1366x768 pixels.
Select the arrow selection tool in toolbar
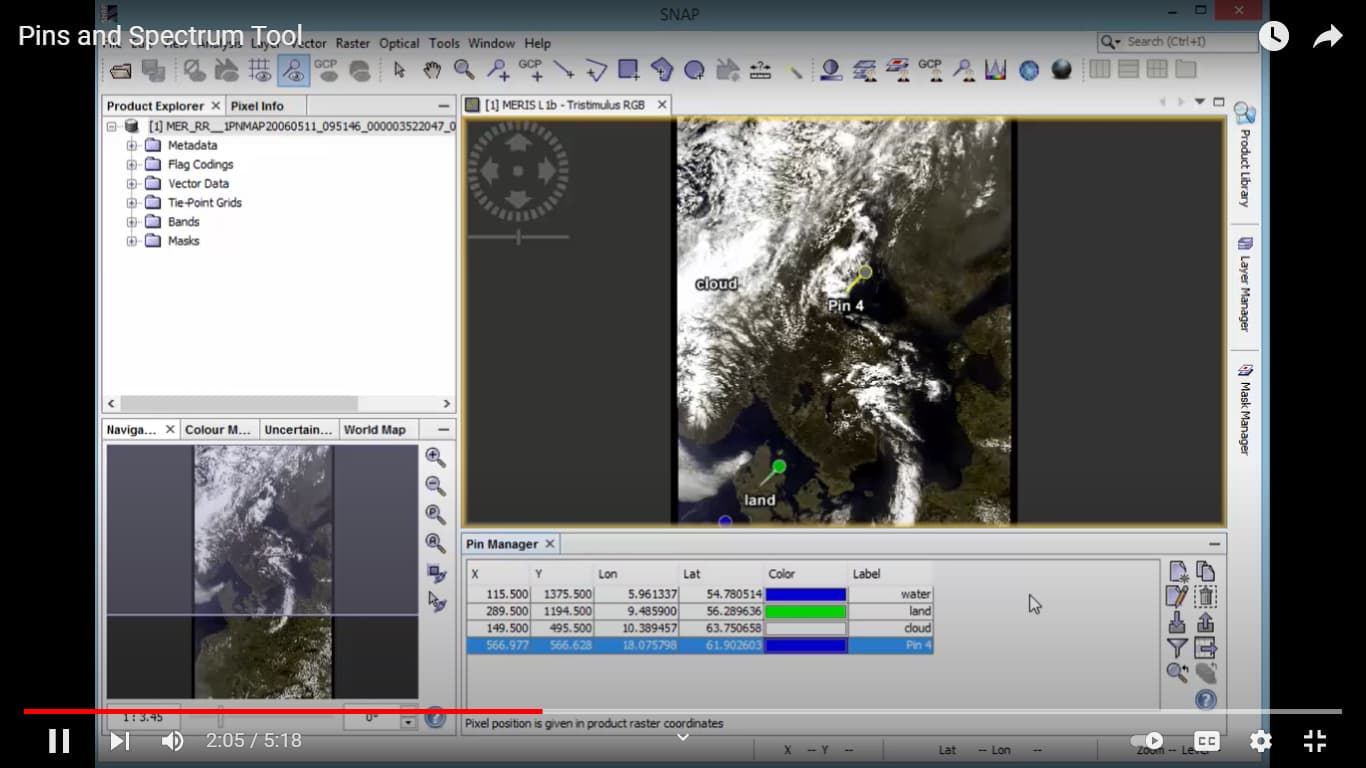click(x=400, y=69)
